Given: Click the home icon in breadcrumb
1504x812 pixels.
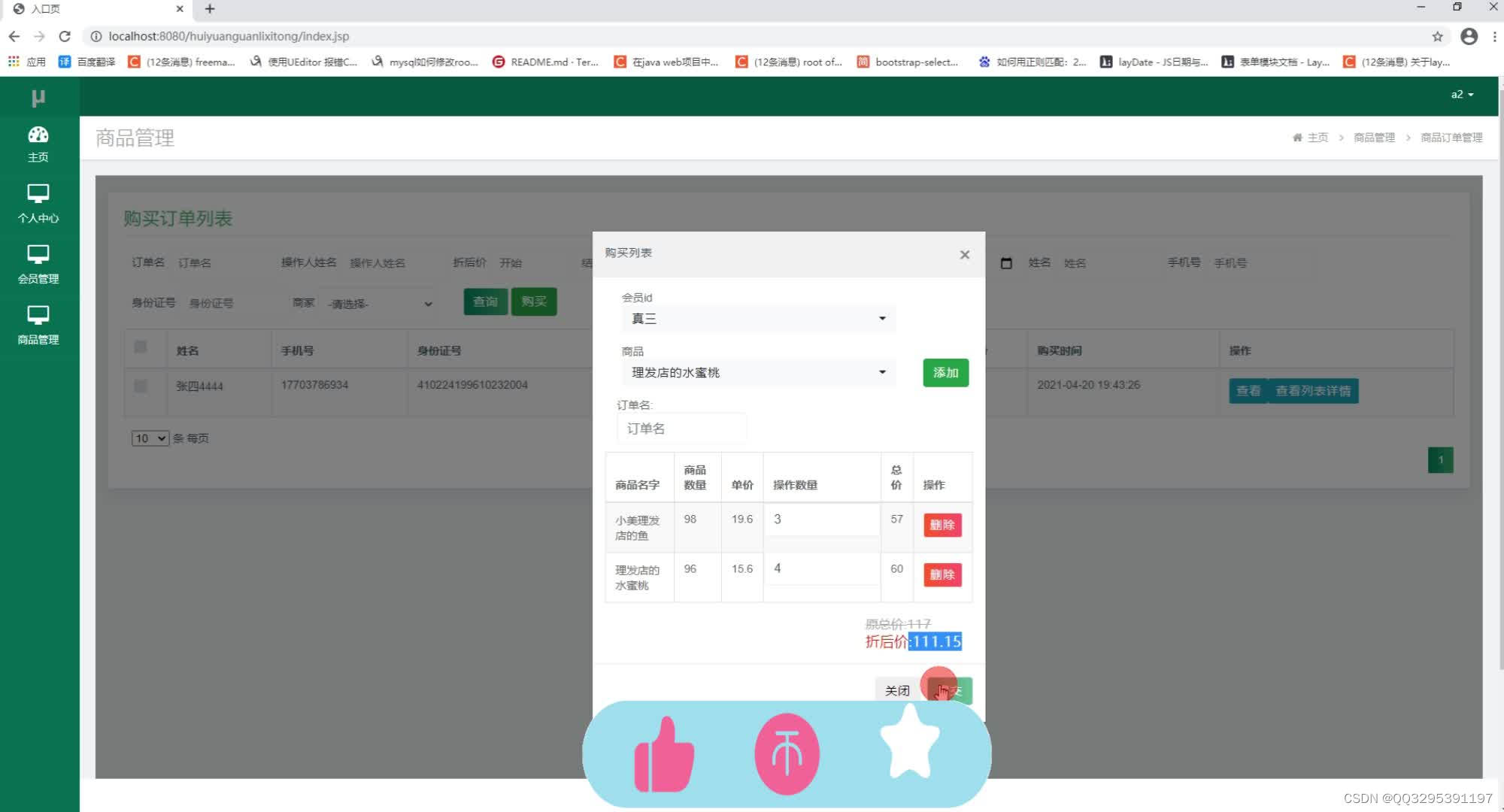Looking at the screenshot, I should (x=1297, y=138).
